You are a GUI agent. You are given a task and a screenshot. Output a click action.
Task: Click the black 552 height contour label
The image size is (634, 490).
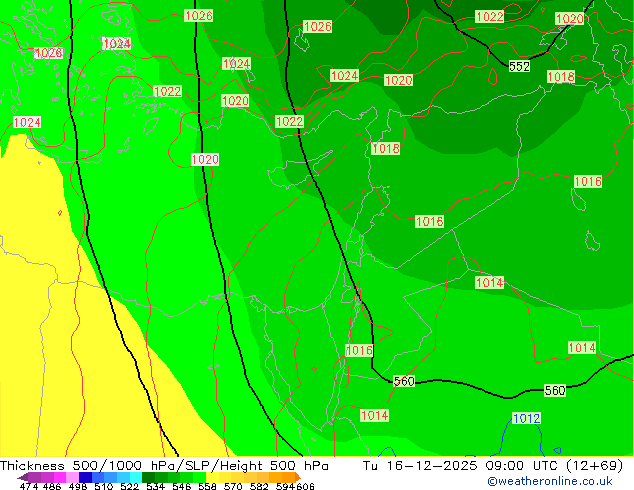[519, 66]
